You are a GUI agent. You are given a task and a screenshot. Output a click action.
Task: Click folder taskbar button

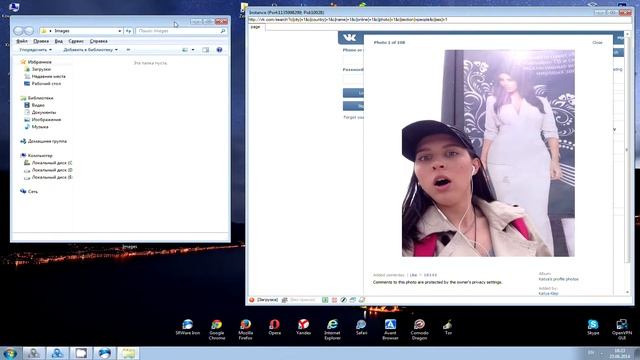(x=128, y=353)
